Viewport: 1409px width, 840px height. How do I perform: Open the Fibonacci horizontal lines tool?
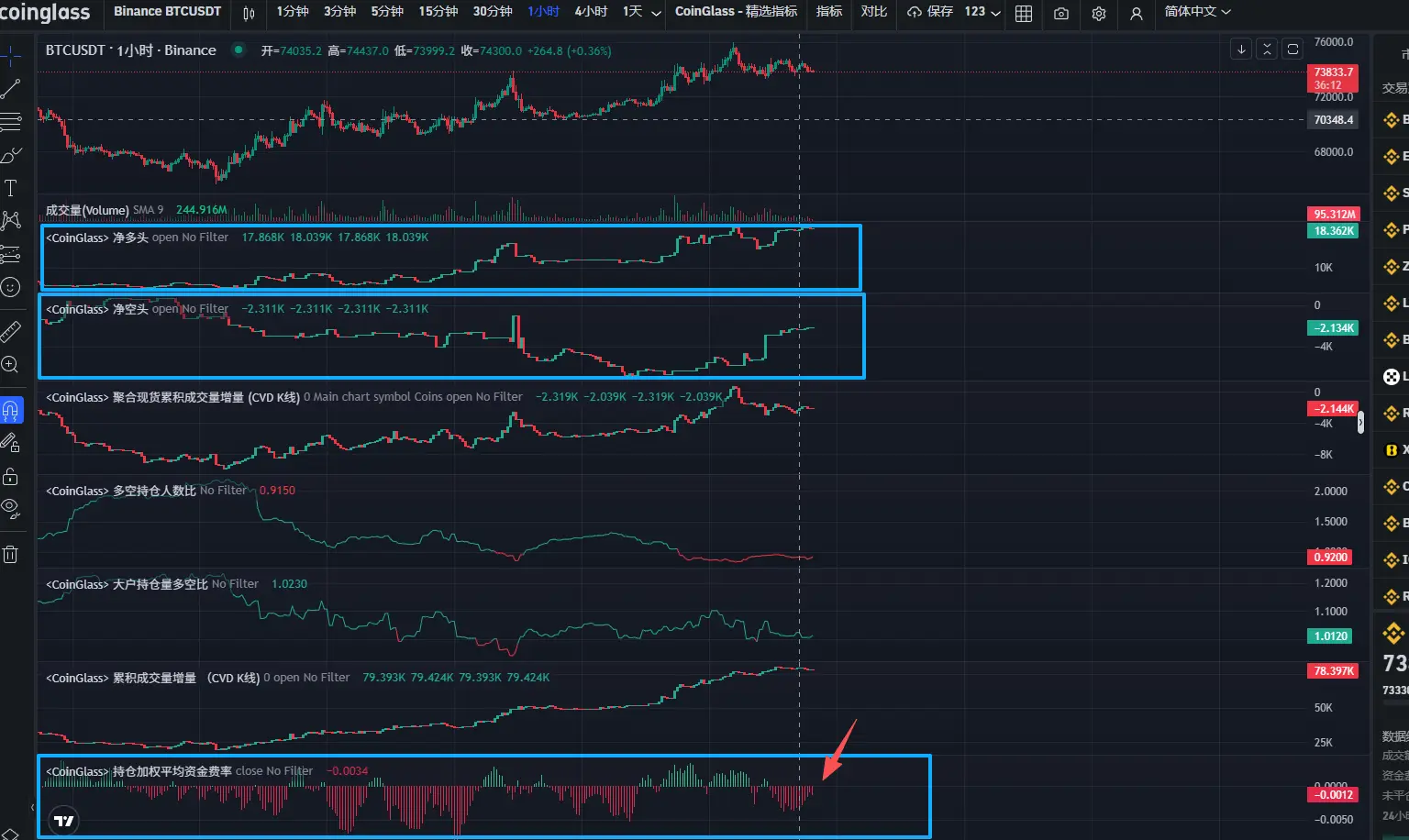(10, 121)
